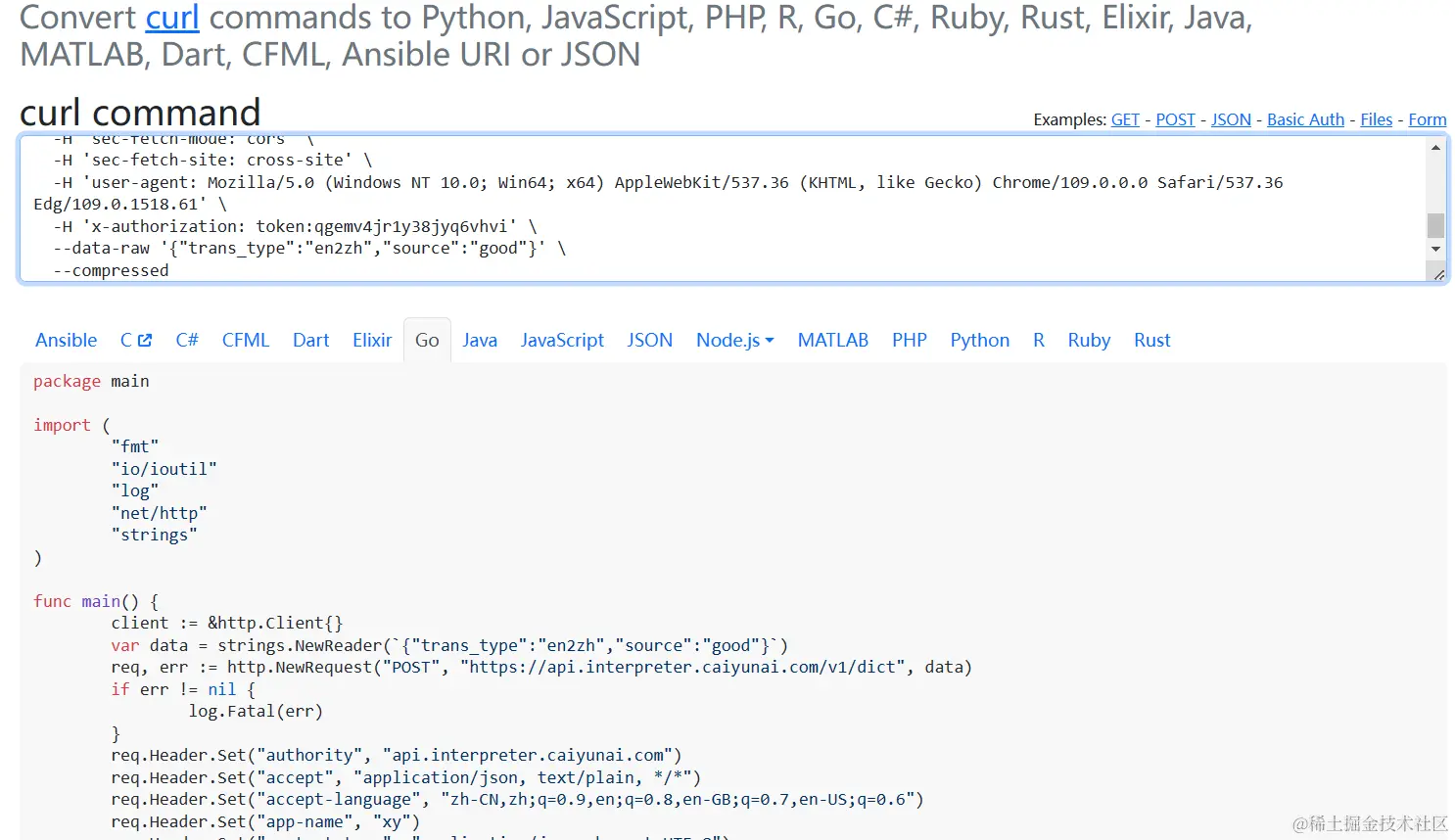Click the Form example link
Viewport: 1455px width, 840px height.
(1427, 119)
